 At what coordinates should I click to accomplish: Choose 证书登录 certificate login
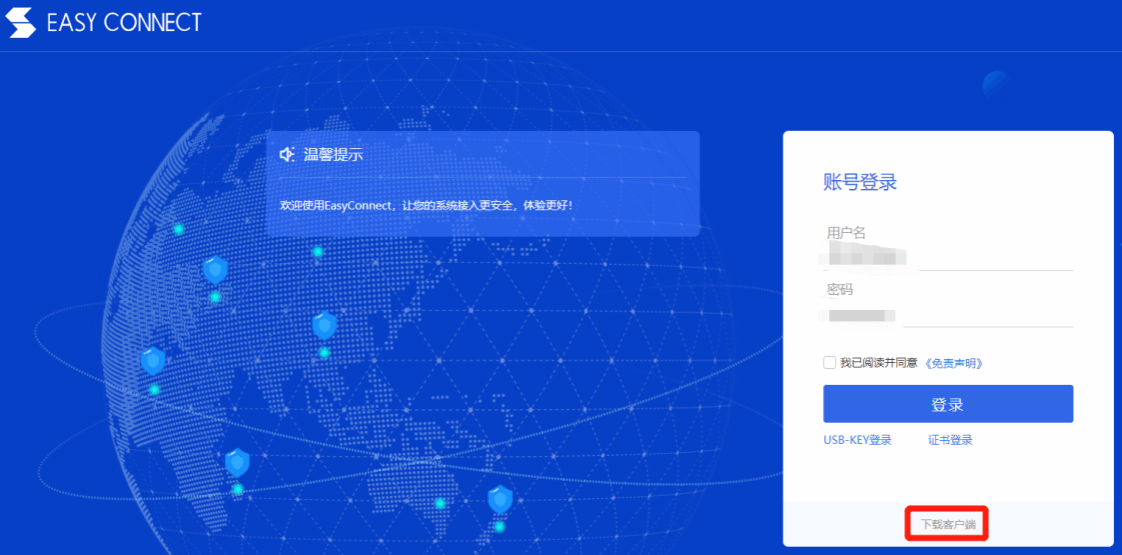click(x=950, y=440)
